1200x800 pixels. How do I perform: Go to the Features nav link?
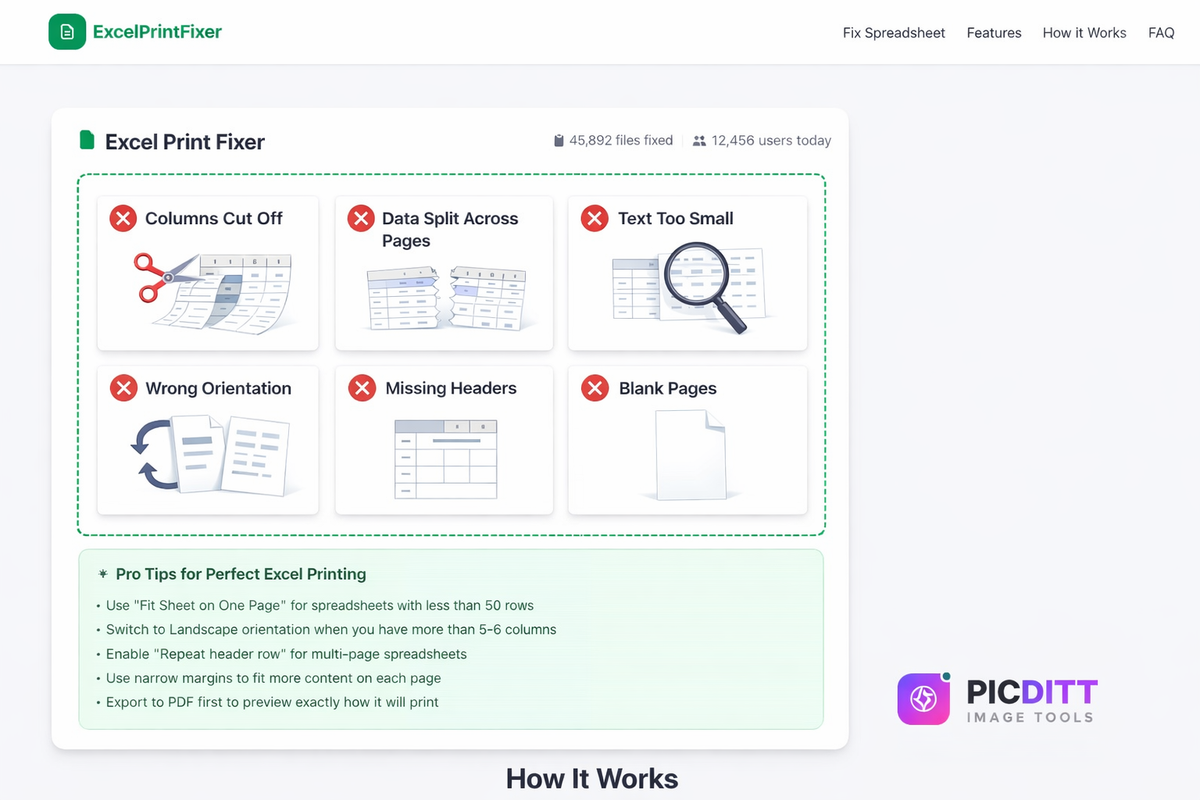pyautogui.click(x=994, y=33)
